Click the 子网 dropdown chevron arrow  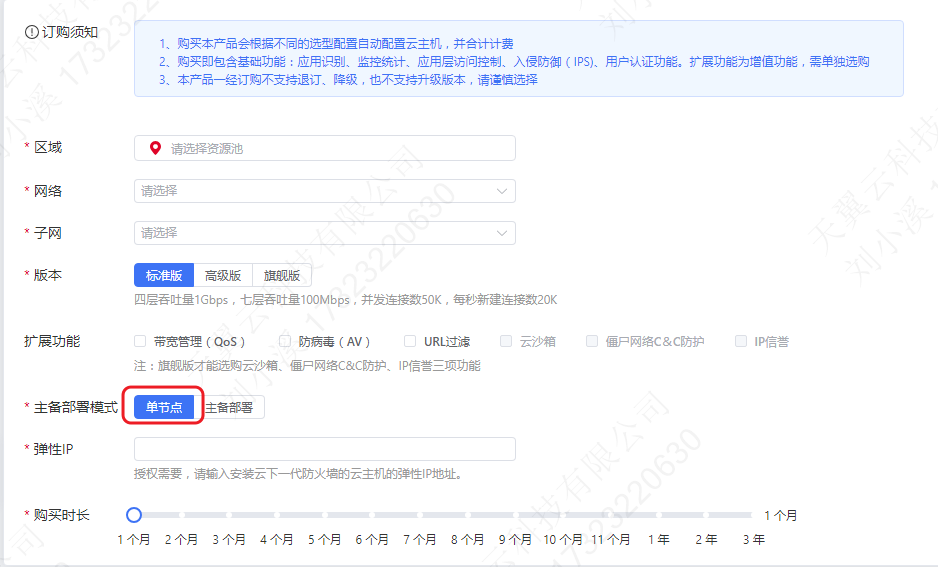[502, 233]
